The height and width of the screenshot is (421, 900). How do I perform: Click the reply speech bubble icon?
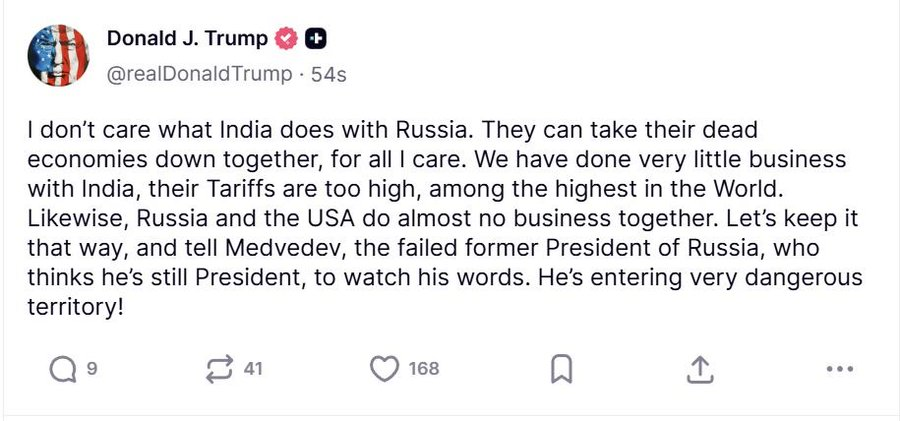[63, 369]
